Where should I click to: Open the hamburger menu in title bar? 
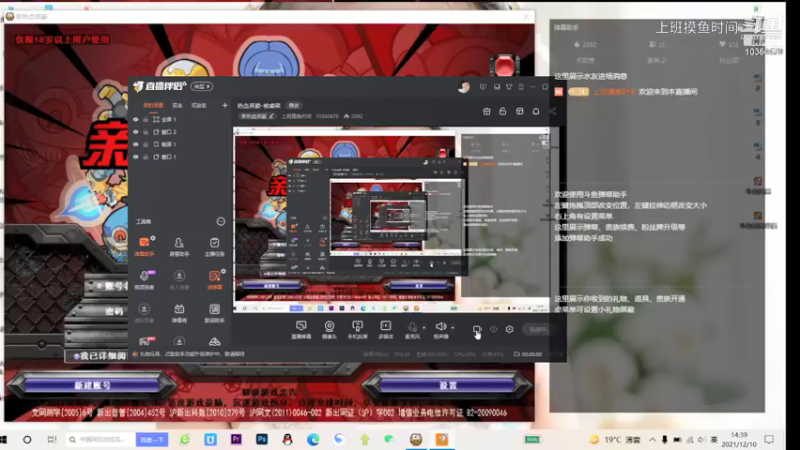(521, 87)
